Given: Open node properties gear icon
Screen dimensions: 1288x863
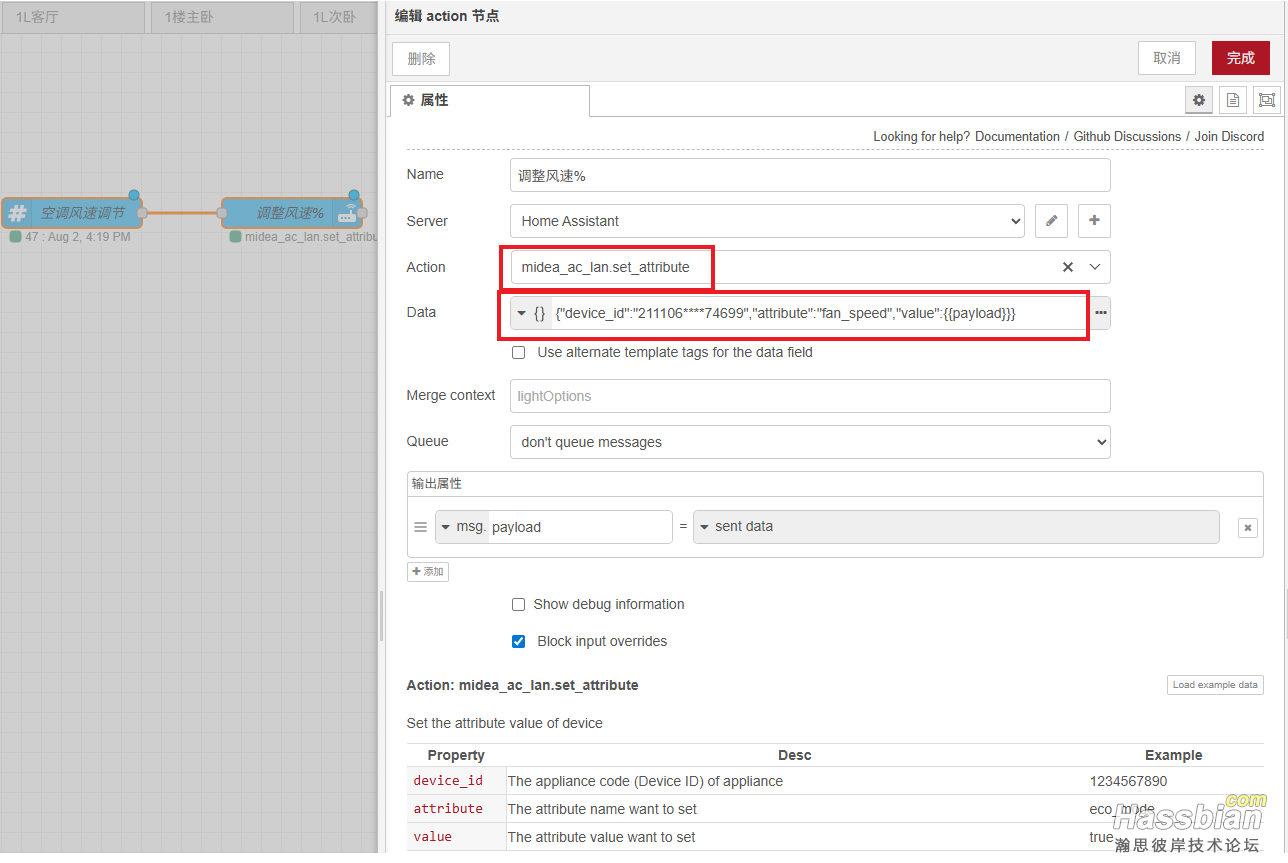Looking at the screenshot, I should (1199, 100).
